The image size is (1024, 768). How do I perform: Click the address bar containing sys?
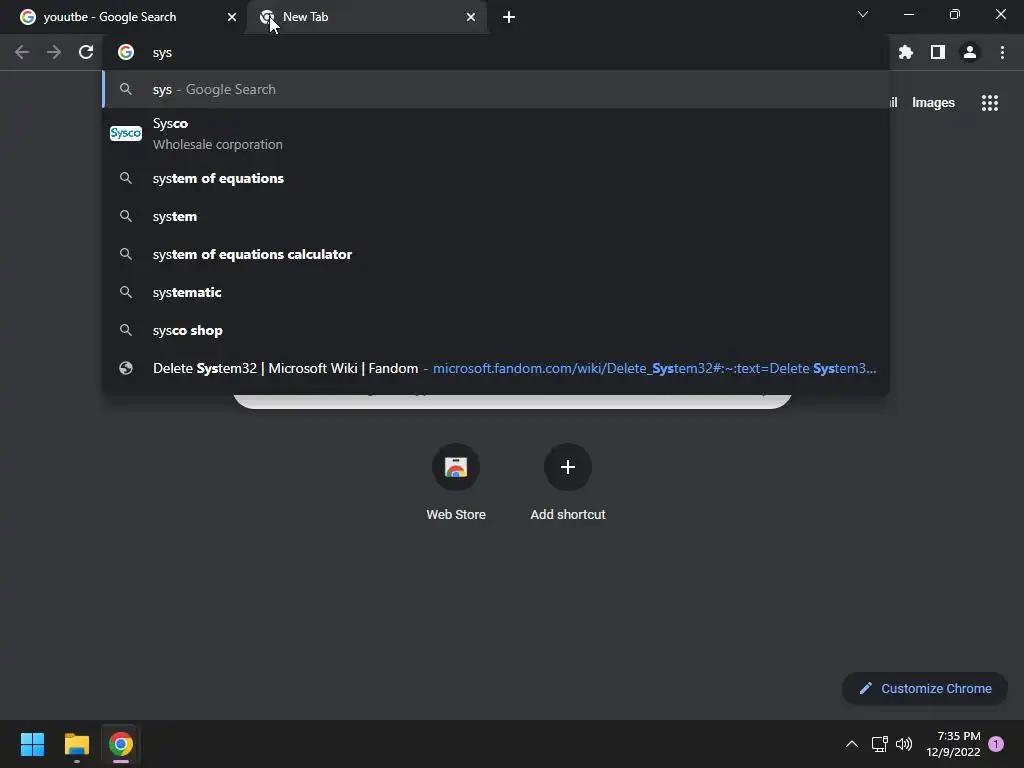tap(496, 52)
